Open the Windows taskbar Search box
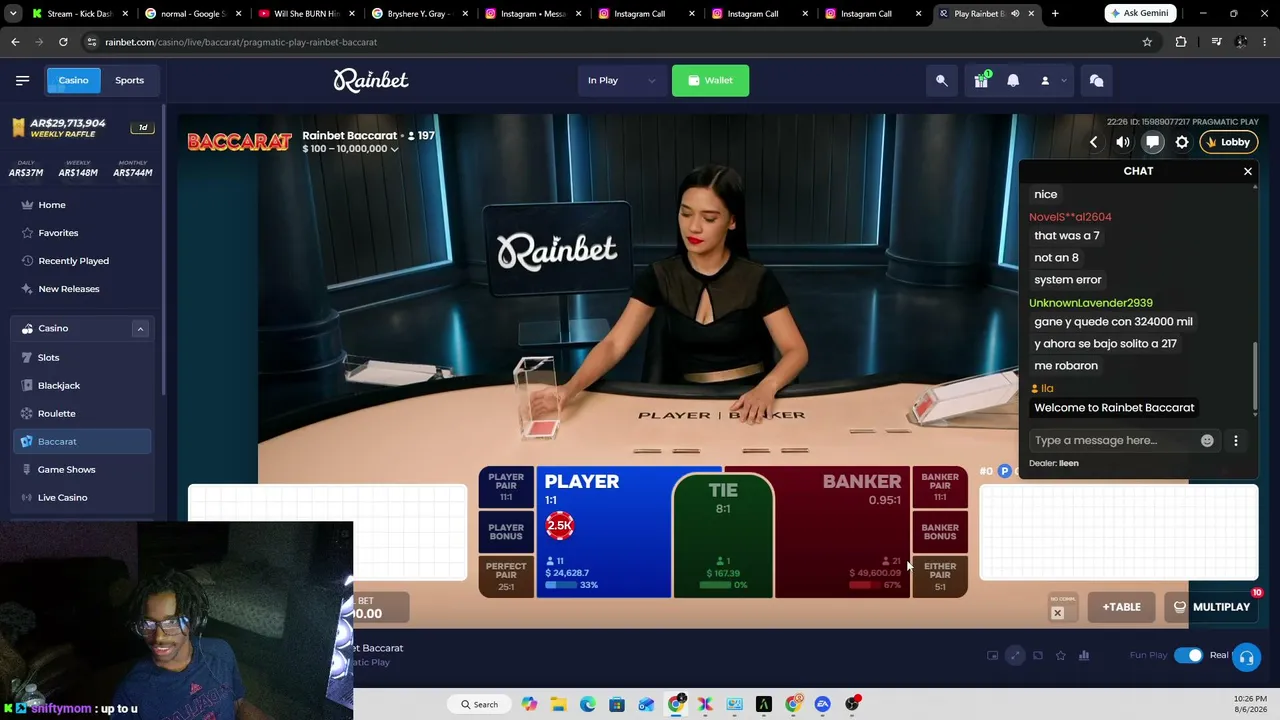The width and height of the screenshot is (1280, 720). coord(480,704)
